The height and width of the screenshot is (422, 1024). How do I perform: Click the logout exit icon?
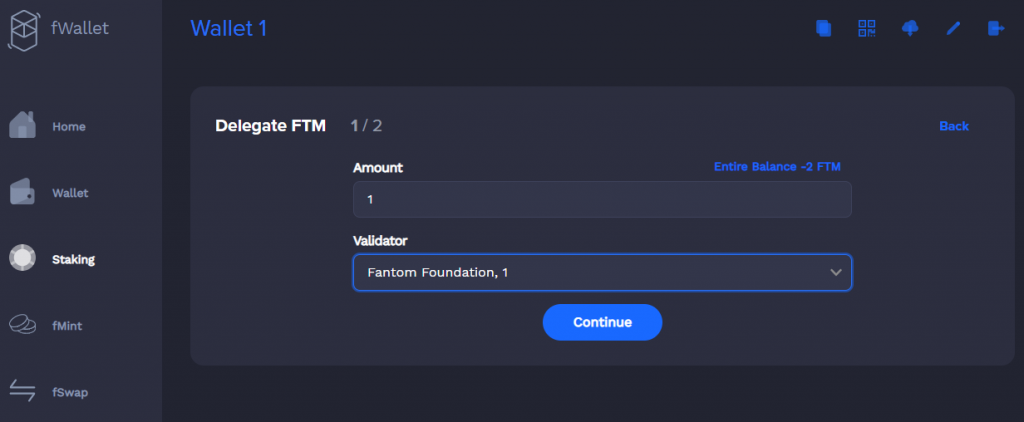(996, 28)
